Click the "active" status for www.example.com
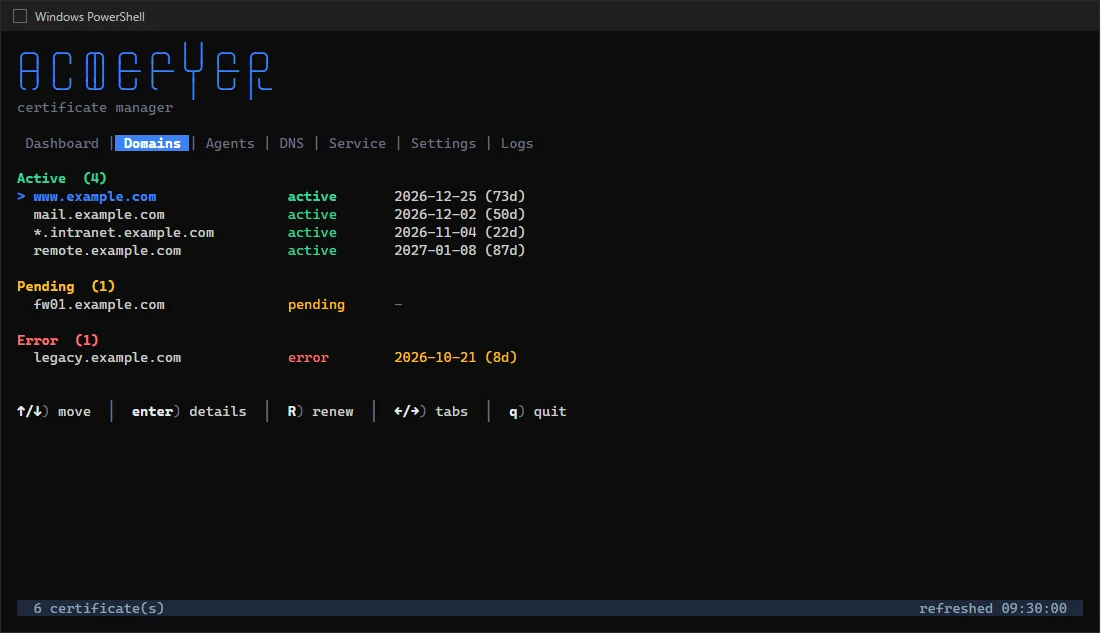The width and height of the screenshot is (1101, 633). pyautogui.click(x=312, y=197)
